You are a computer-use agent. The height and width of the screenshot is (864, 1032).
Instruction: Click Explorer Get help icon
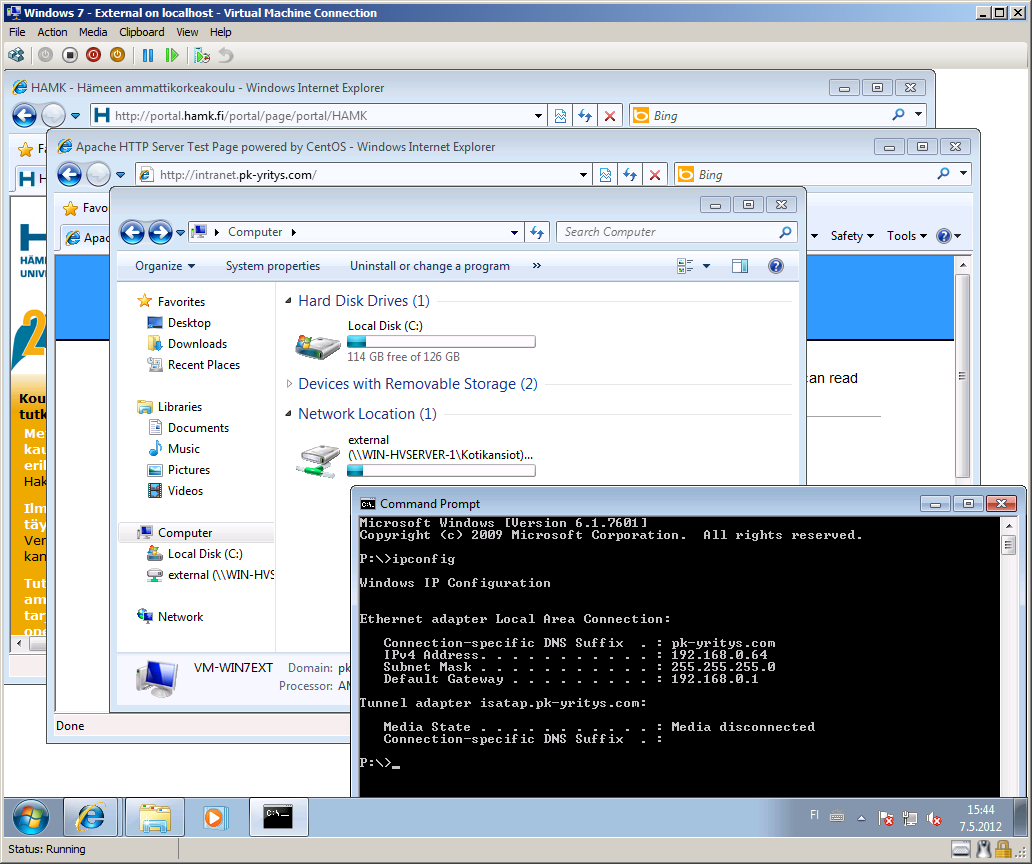point(776,266)
